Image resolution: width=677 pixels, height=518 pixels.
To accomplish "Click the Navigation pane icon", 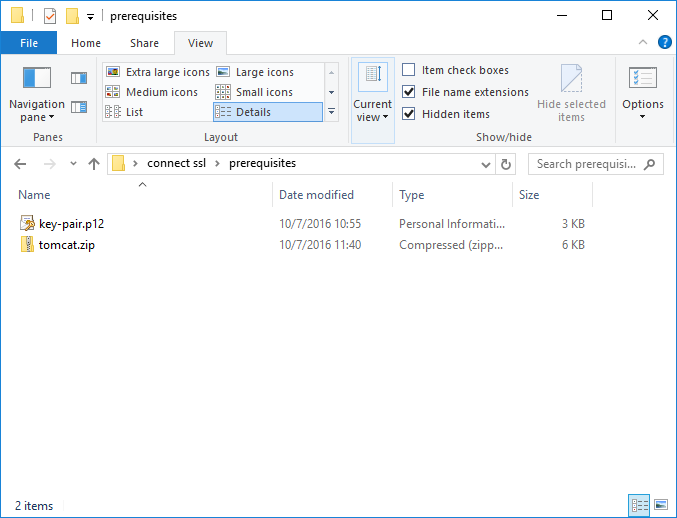I will (37, 79).
